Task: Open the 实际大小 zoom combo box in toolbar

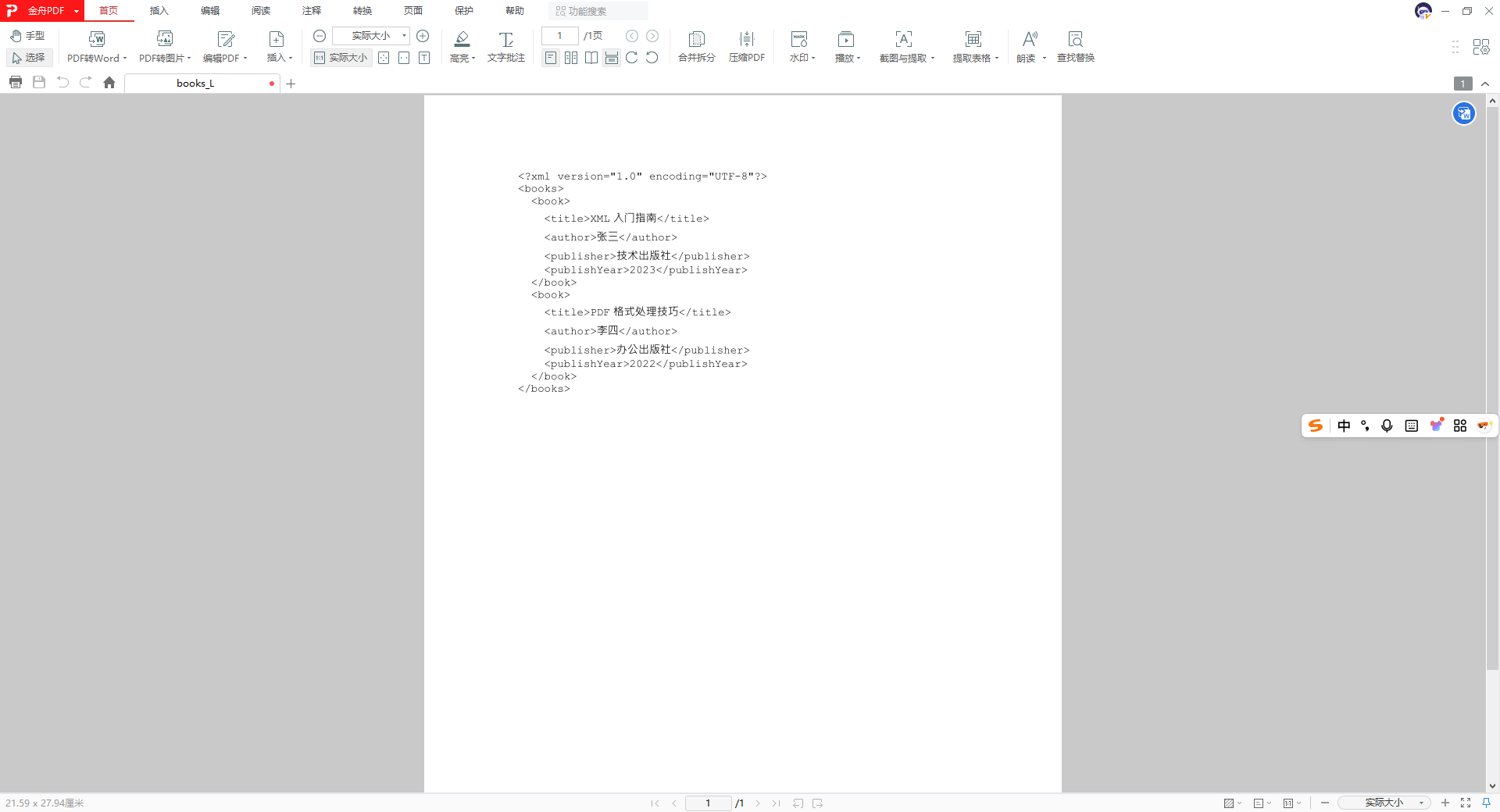Action: coord(371,36)
